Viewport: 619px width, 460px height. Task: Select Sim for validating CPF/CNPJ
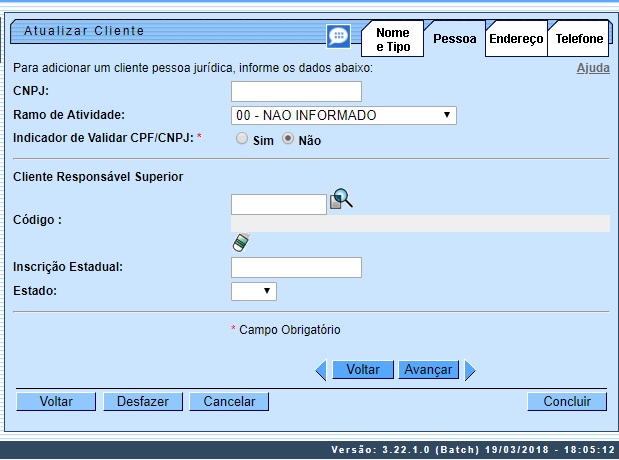(241, 140)
